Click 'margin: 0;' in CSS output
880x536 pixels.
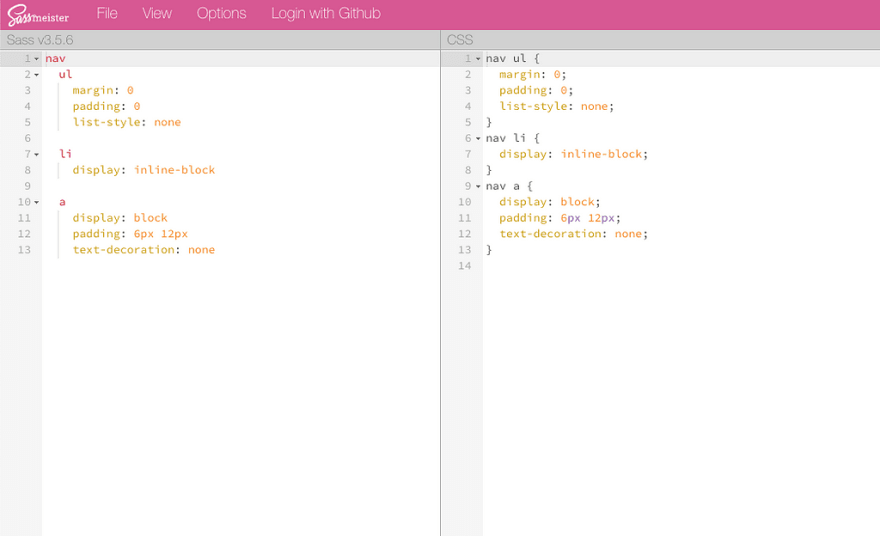(x=533, y=74)
